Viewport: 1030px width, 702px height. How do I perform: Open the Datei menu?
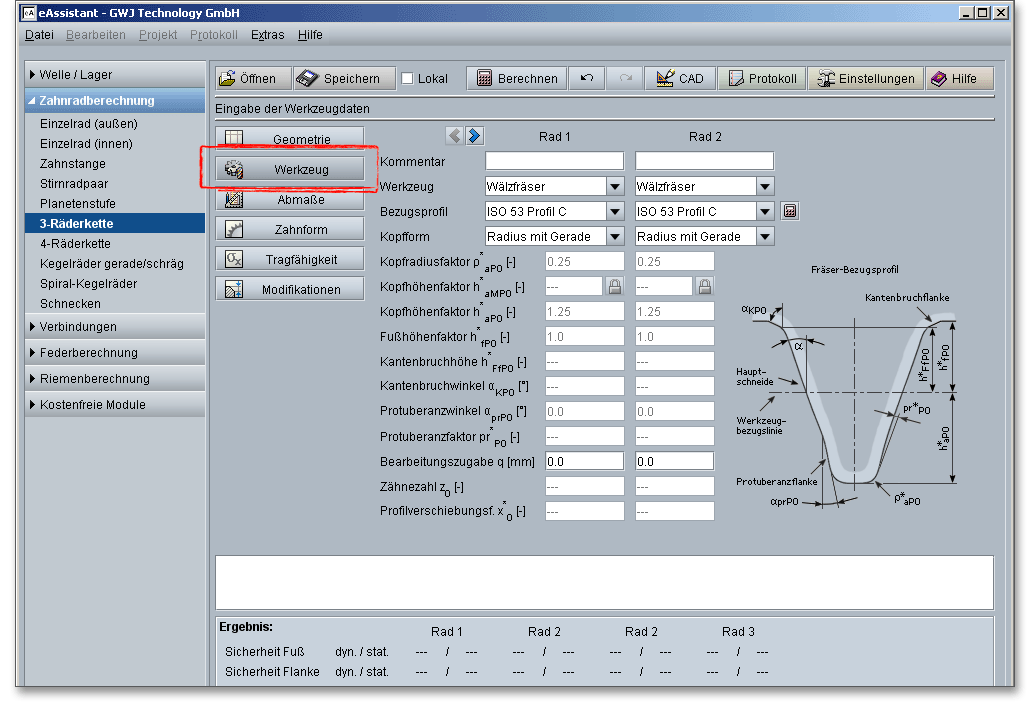click(x=39, y=35)
